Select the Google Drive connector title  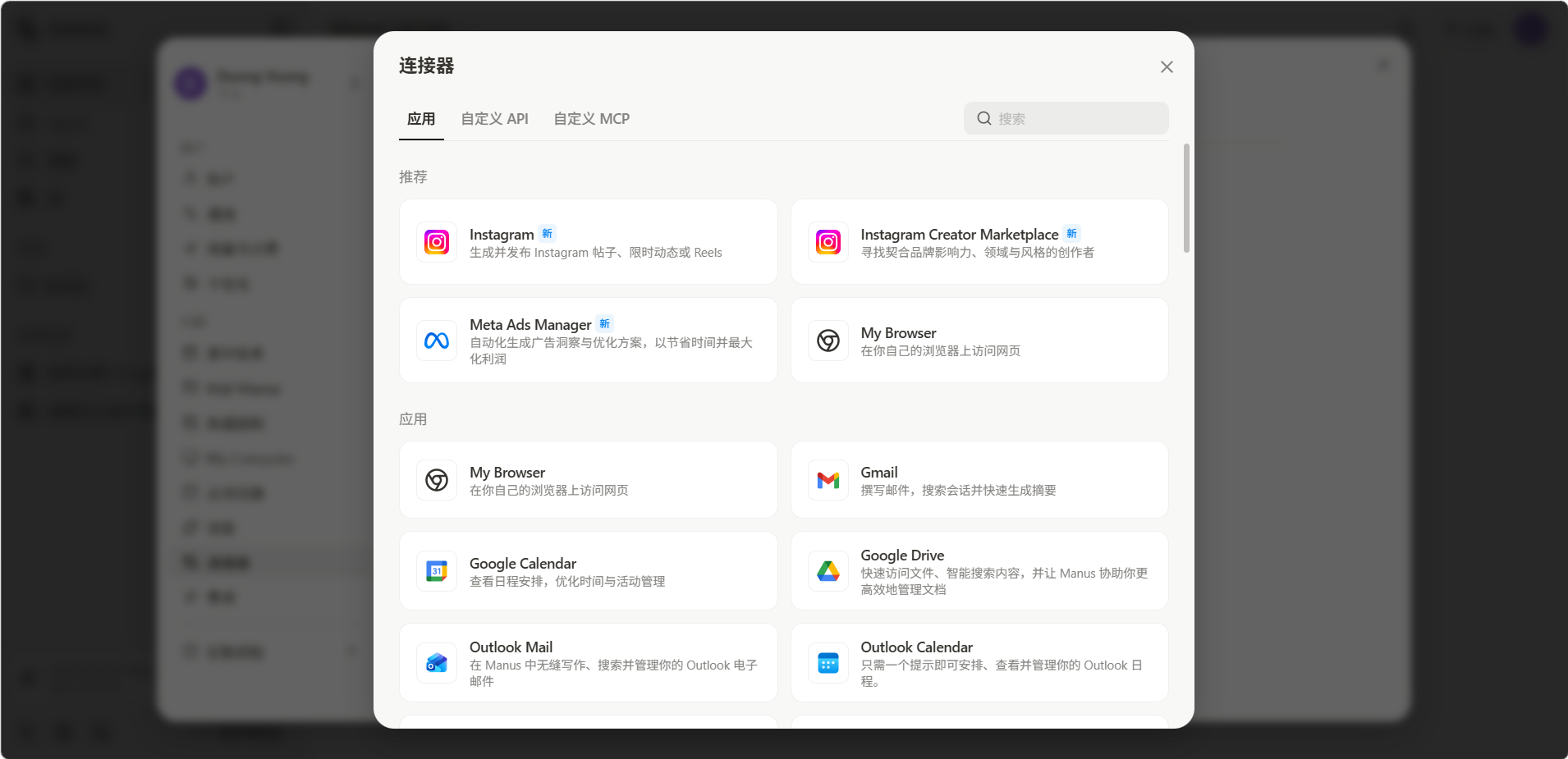point(902,556)
